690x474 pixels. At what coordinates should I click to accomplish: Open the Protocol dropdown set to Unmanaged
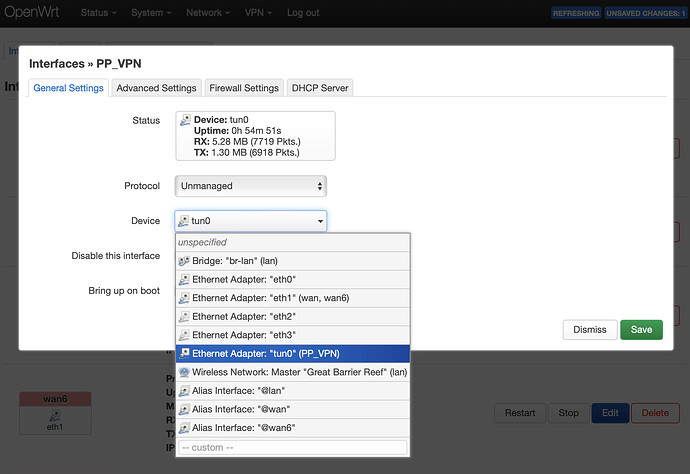pyautogui.click(x=250, y=186)
